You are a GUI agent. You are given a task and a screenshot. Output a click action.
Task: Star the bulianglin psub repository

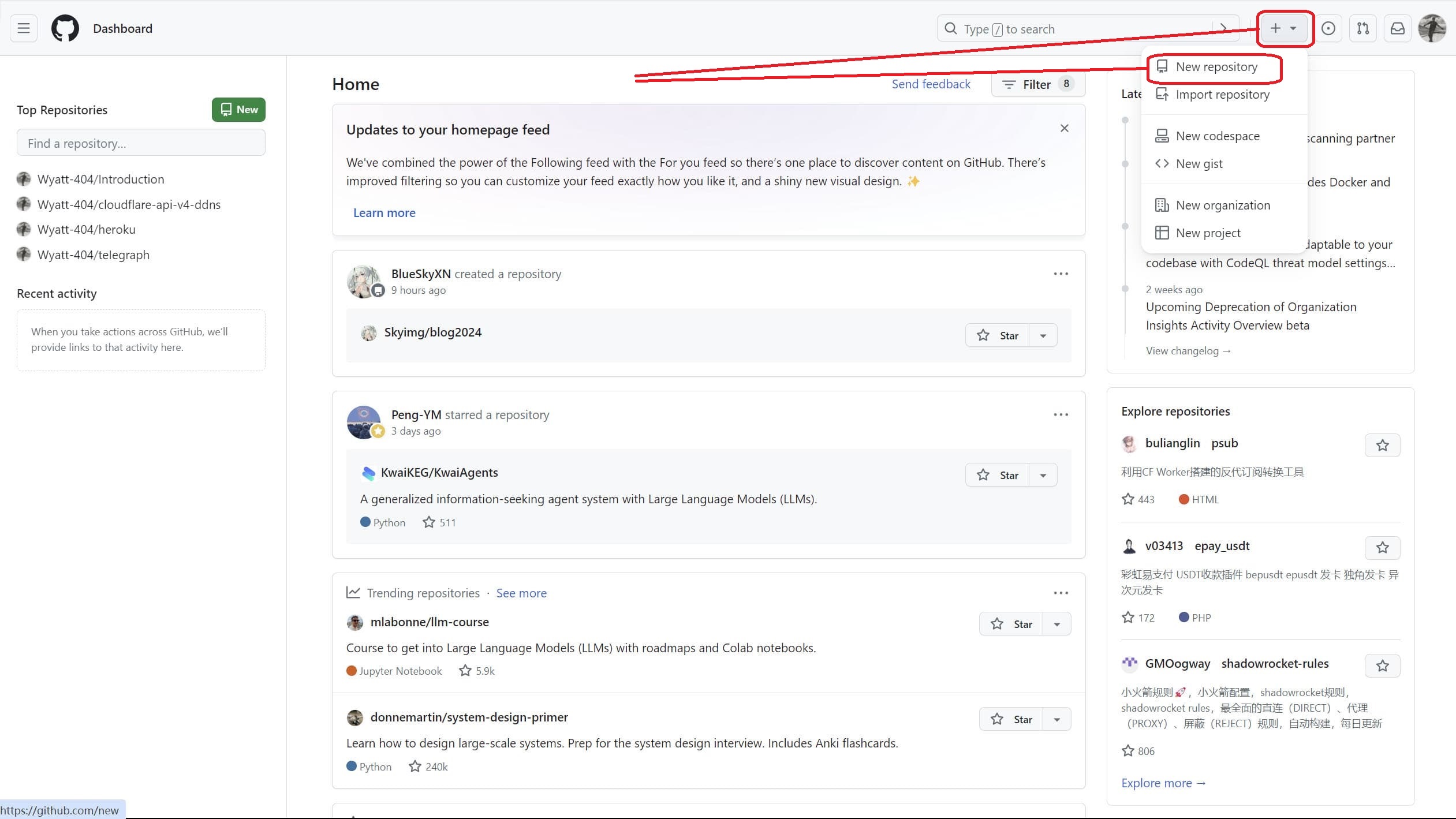pyautogui.click(x=1383, y=445)
